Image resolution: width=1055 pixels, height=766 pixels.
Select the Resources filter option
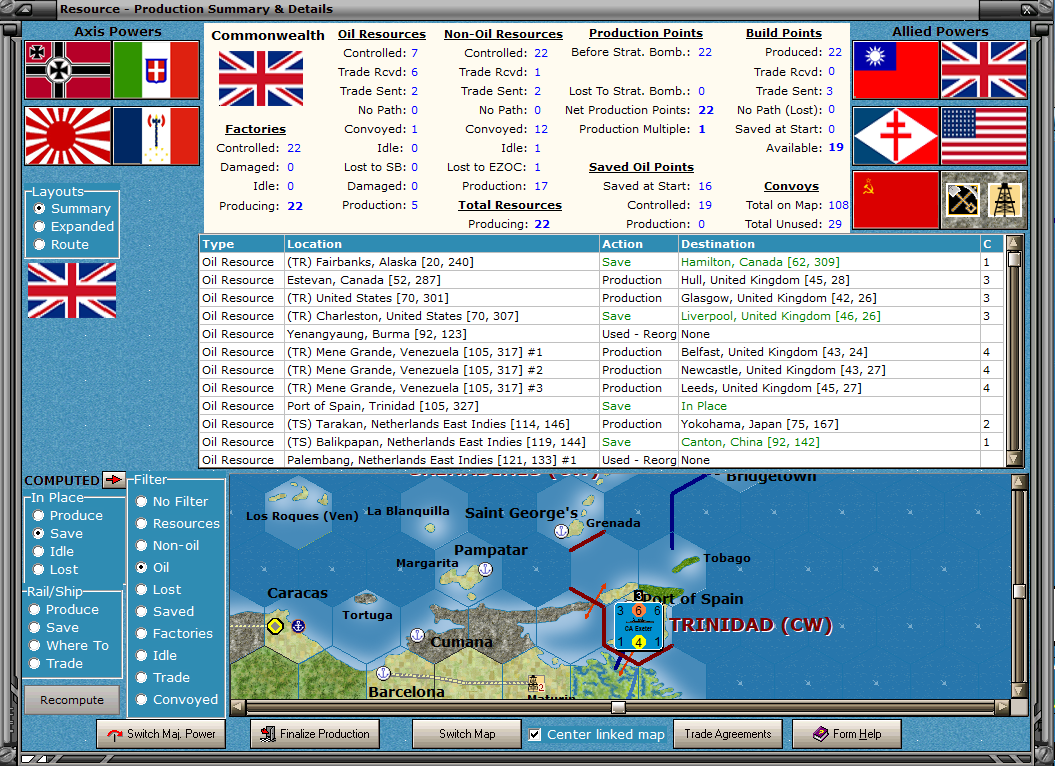pos(178,524)
